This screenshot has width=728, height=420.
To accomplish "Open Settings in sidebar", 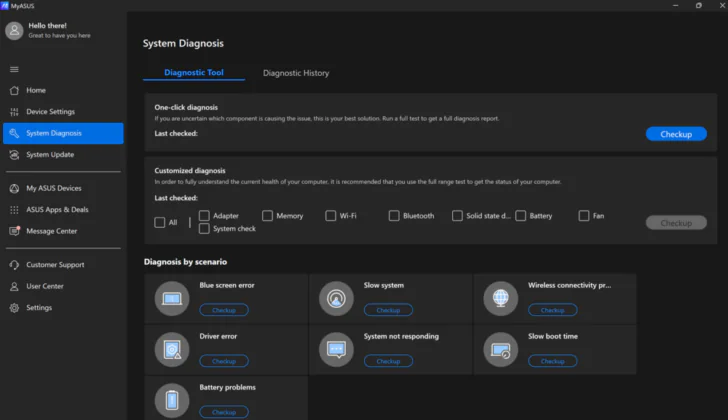I will 63,308.
